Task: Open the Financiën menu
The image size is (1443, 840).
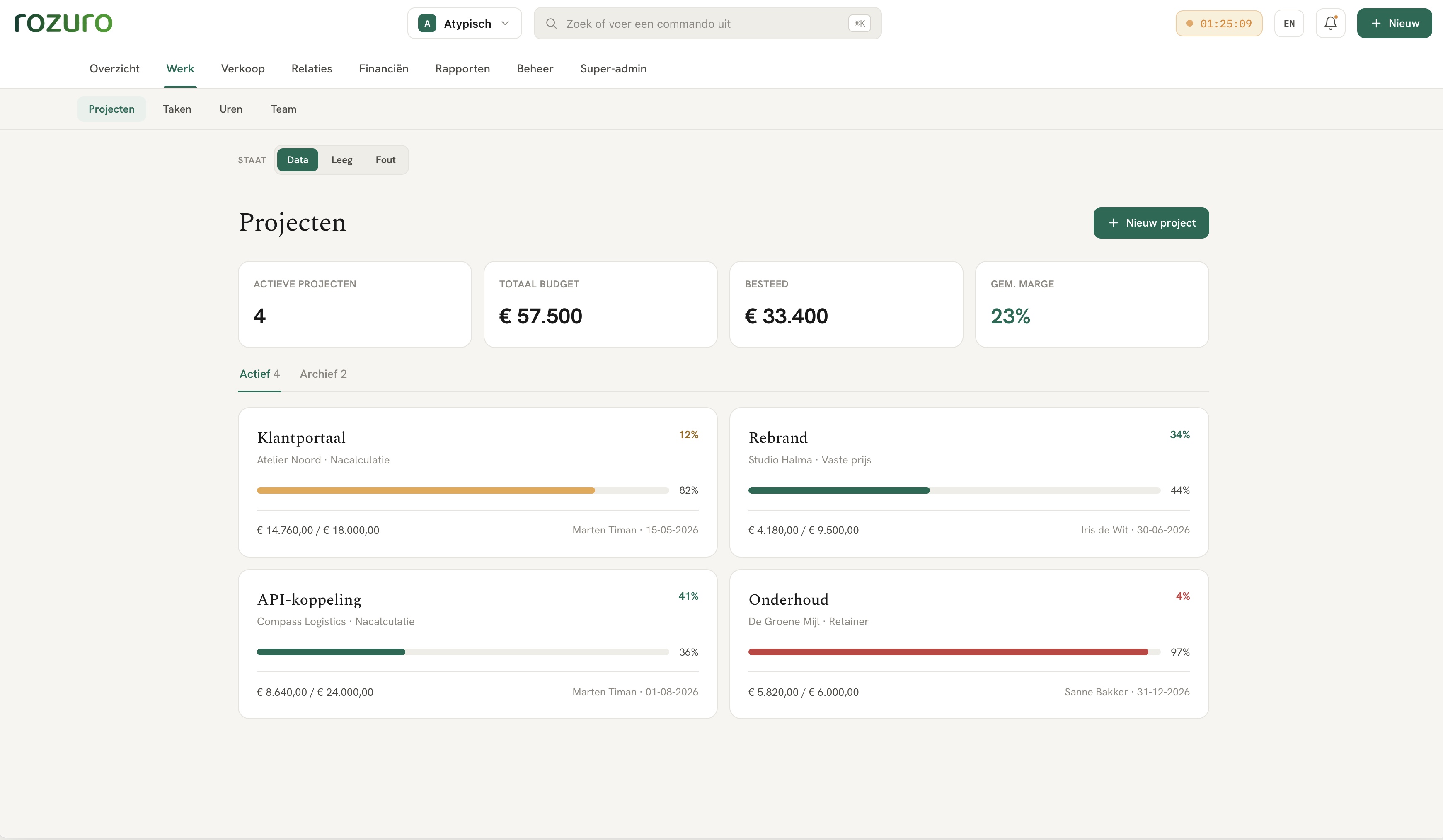Action: tap(384, 69)
